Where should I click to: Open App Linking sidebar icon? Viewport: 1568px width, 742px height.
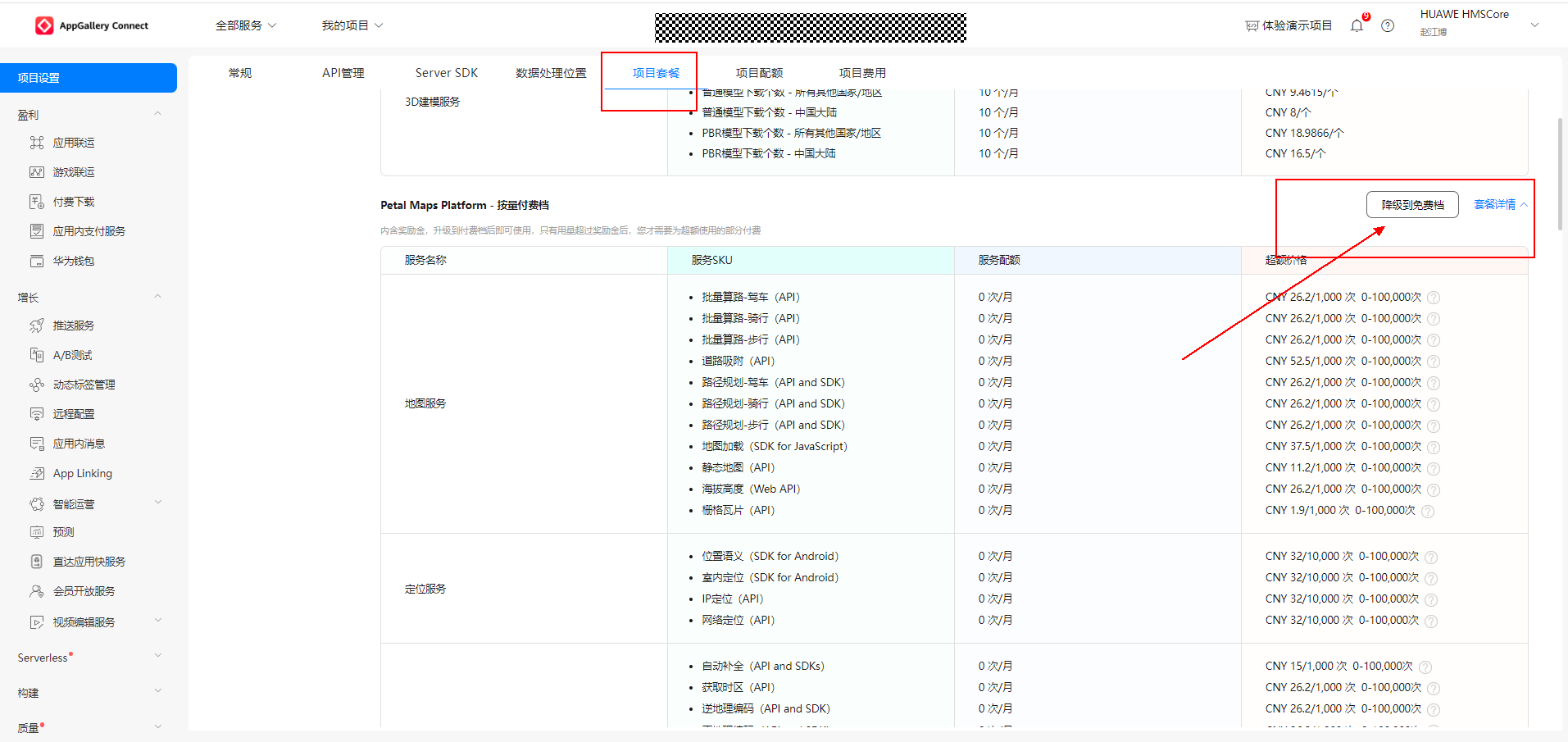point(37,473)
